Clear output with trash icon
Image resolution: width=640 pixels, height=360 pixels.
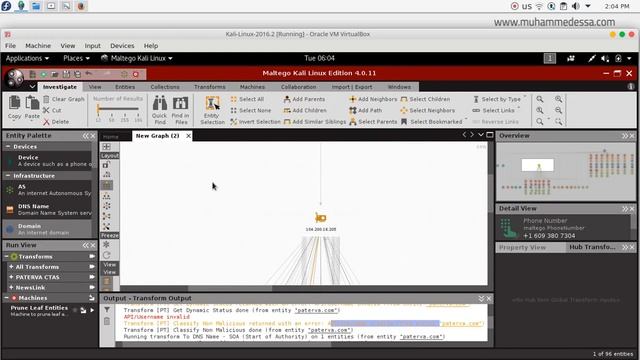(x=107, y=321)
